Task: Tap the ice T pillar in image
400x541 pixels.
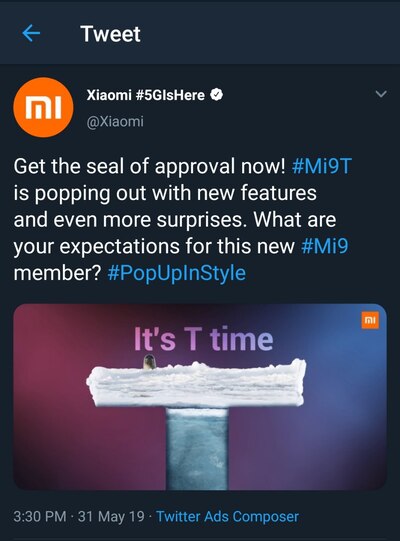Action: click(x=197, y=449)
